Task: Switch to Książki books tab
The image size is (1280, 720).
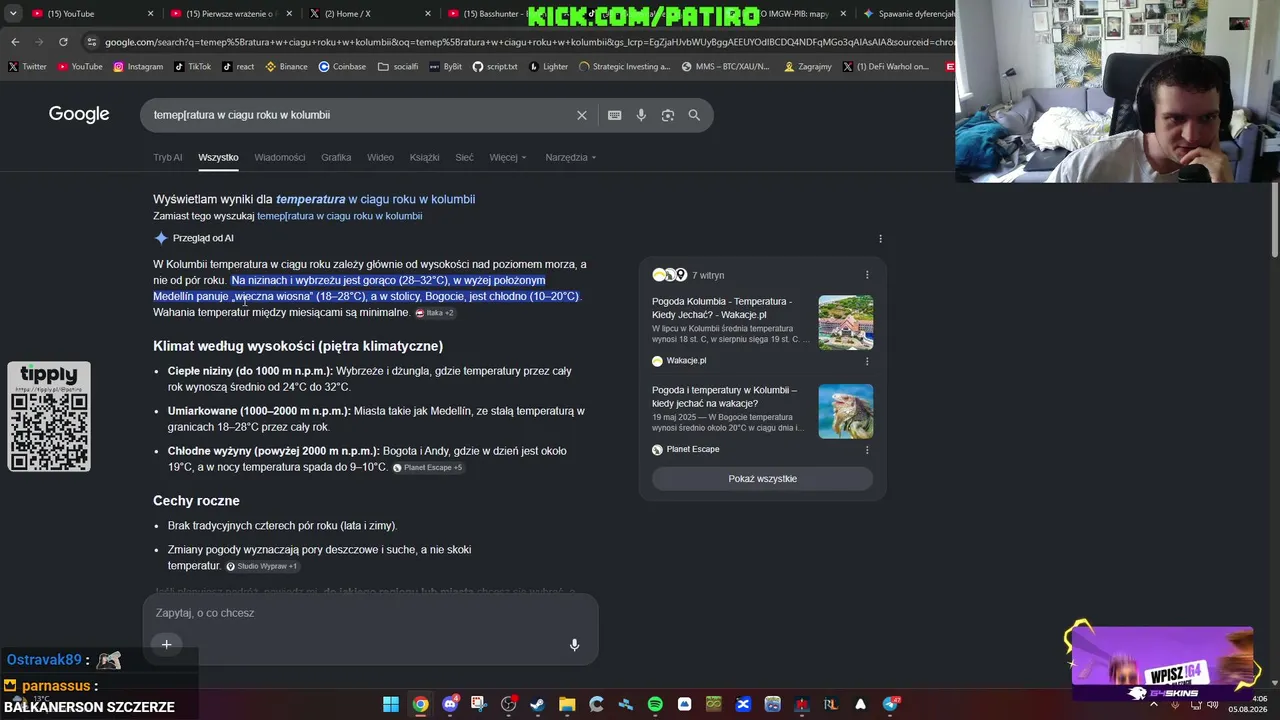Action: (x=424, y=157)
